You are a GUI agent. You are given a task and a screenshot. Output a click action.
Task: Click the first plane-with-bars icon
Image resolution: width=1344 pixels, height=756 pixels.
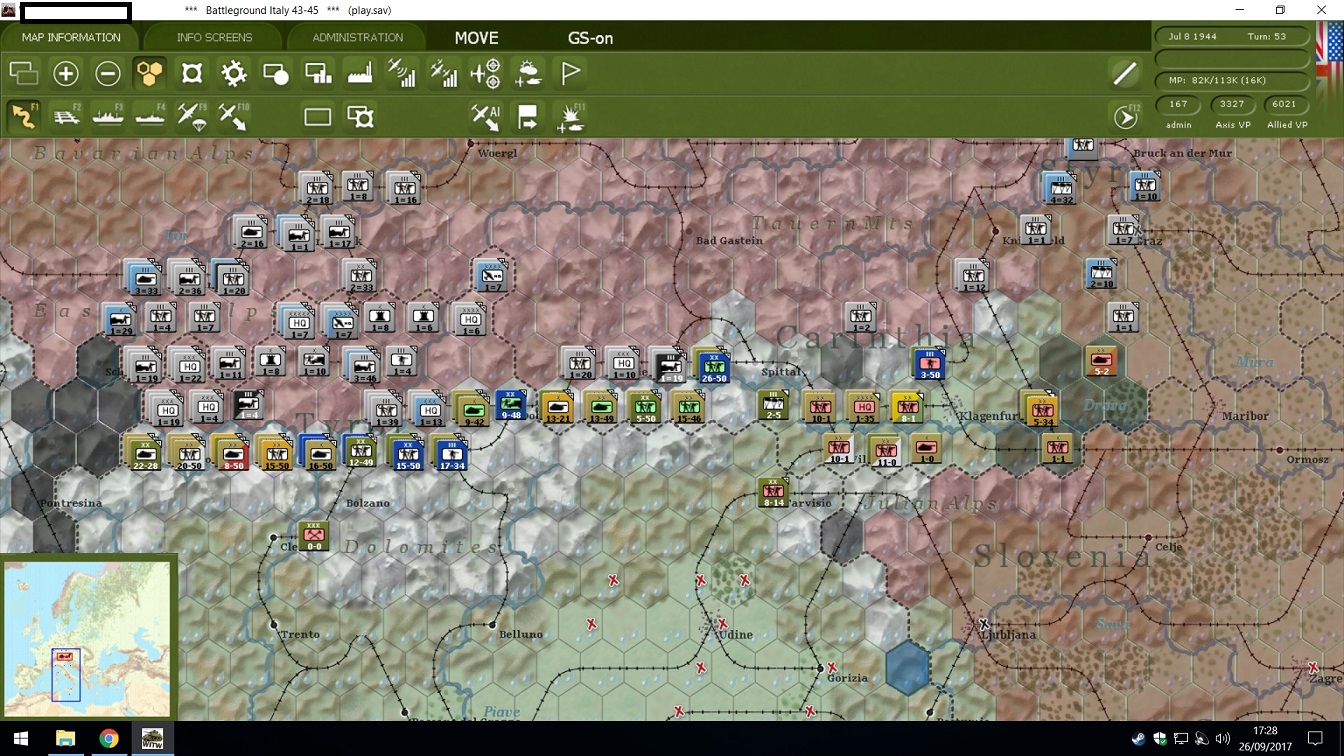[x=402, y=73]
